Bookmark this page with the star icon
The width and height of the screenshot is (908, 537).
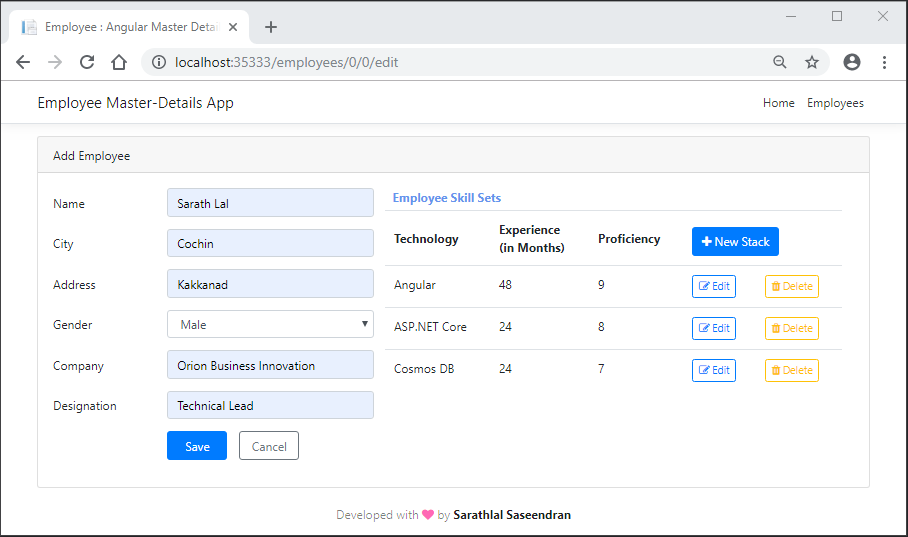(x=812, y=62)
